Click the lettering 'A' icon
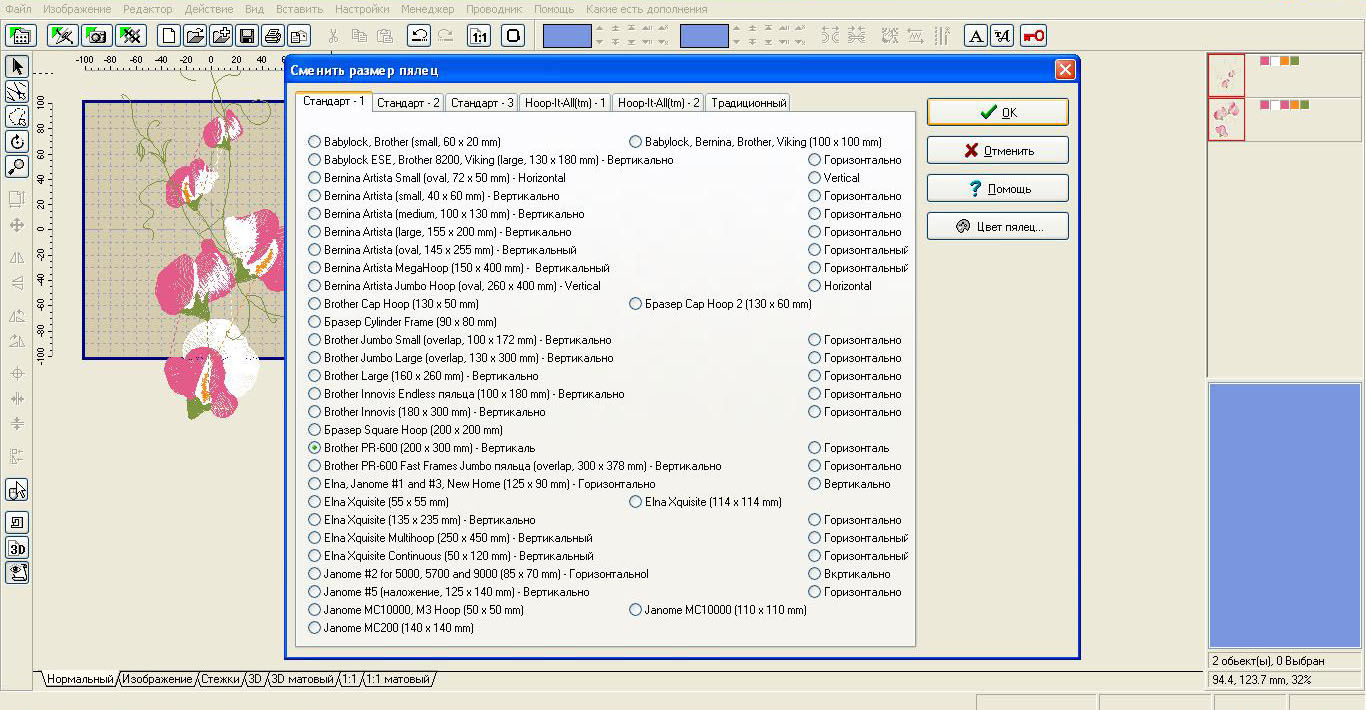 [x=976, y=36]
